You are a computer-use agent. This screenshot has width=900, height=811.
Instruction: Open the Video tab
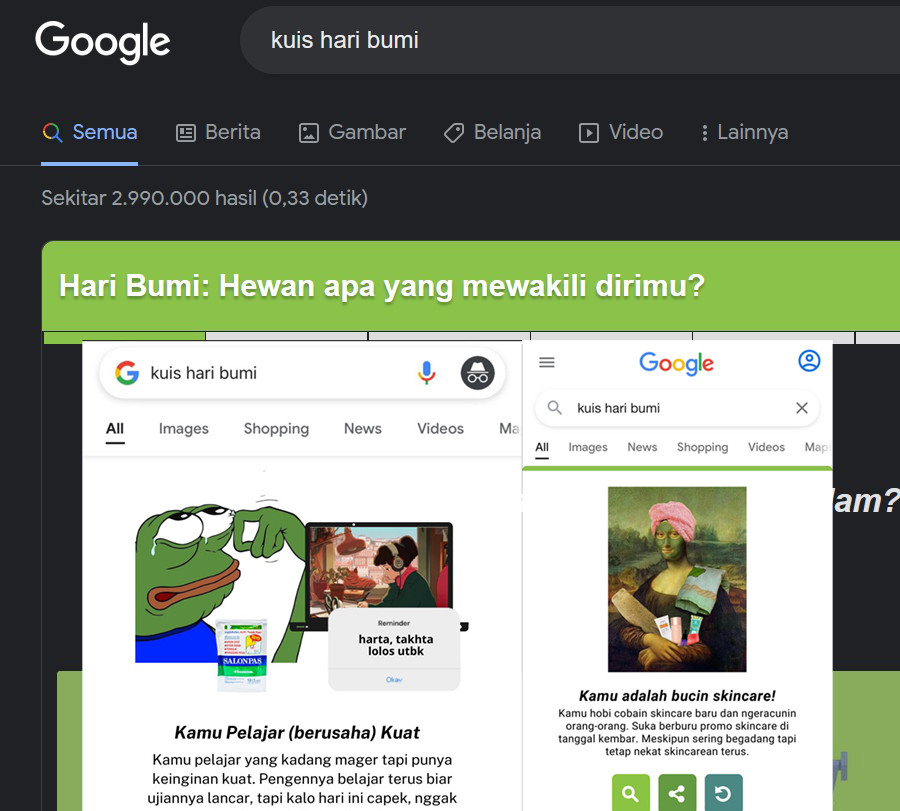621,133
